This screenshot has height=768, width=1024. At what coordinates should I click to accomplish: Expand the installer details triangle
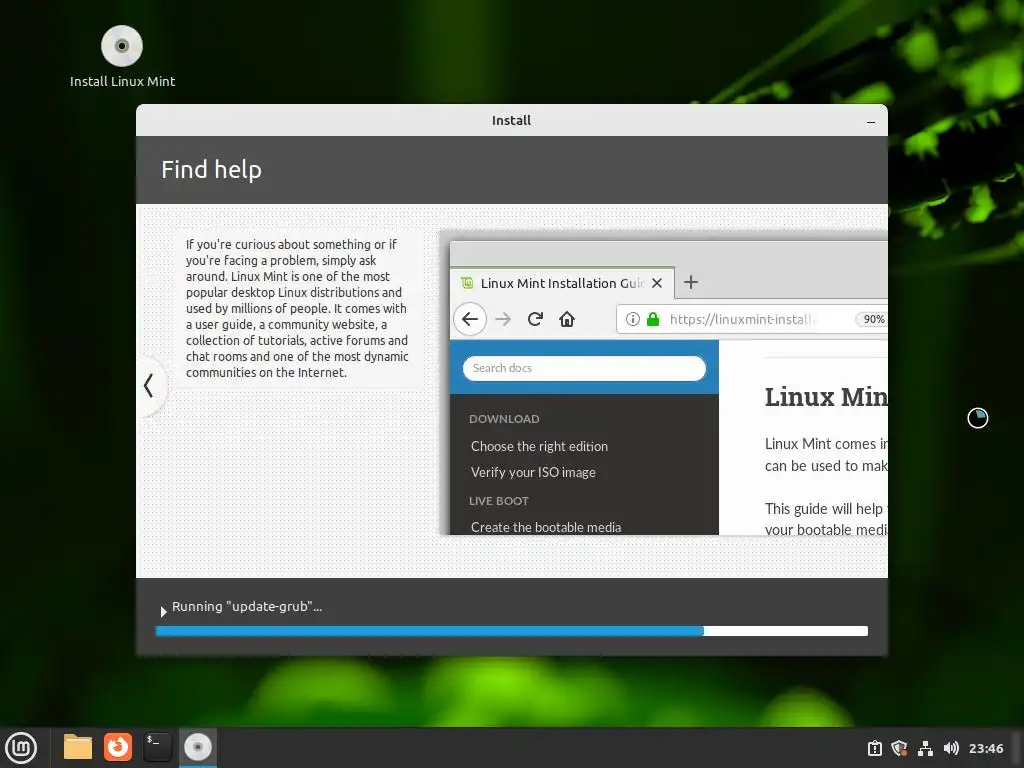(x=163, y=611)
